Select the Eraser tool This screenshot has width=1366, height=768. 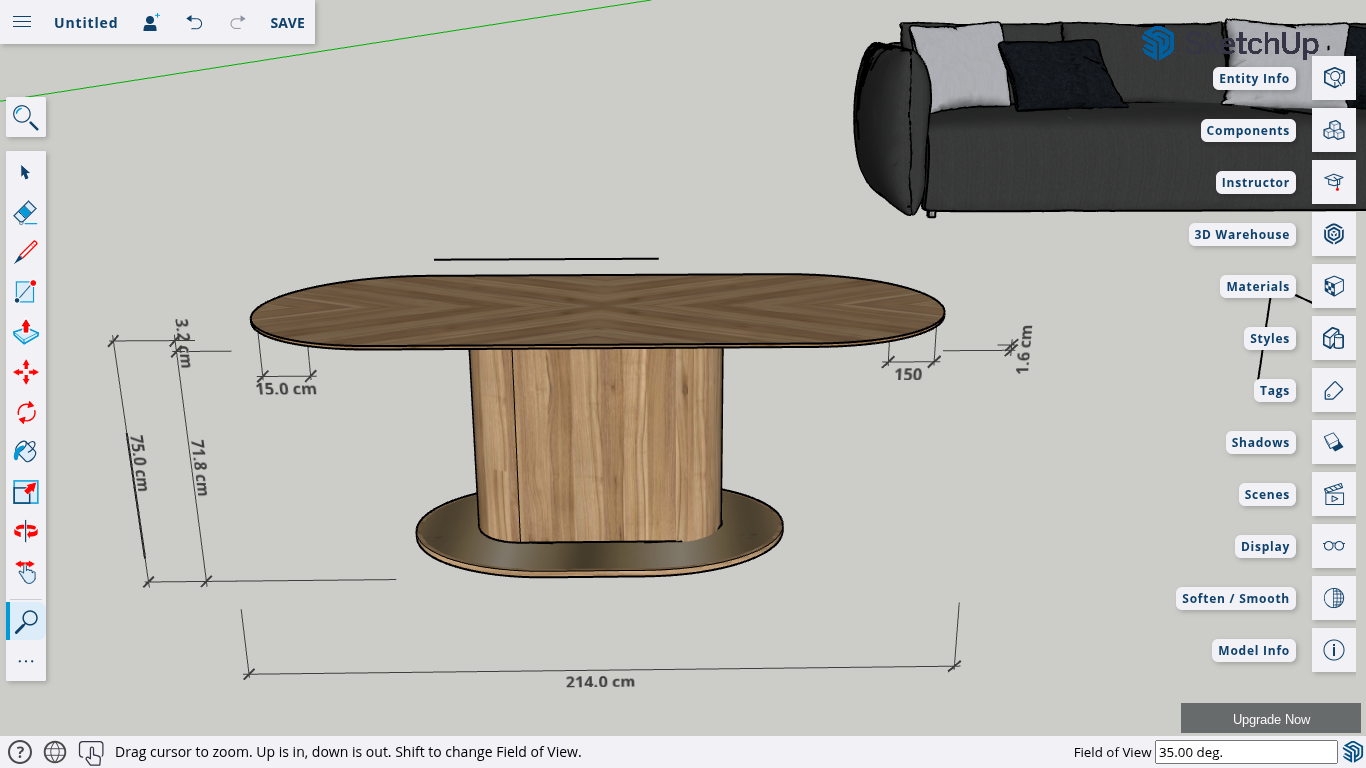pyautogui.click(x=26, y=212)
